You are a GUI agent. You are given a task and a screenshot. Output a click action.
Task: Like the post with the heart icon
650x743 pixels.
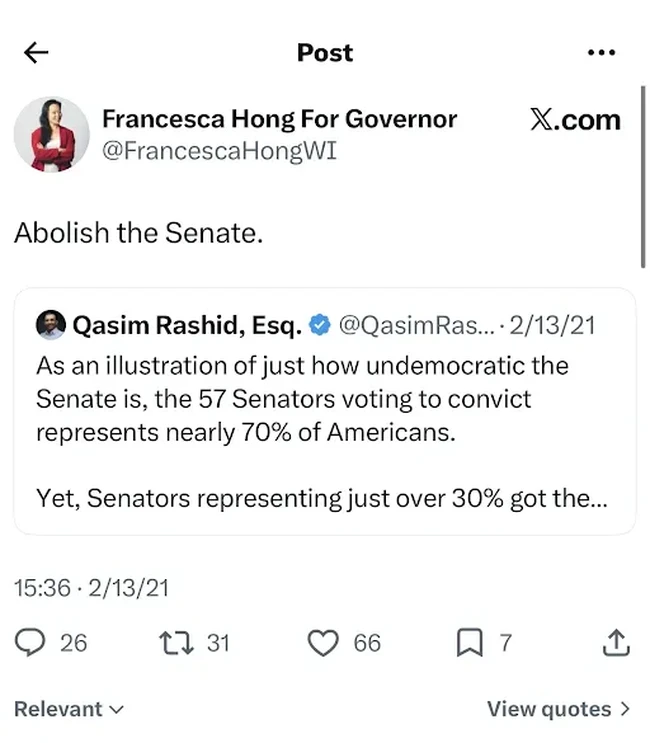pos(323,643)
